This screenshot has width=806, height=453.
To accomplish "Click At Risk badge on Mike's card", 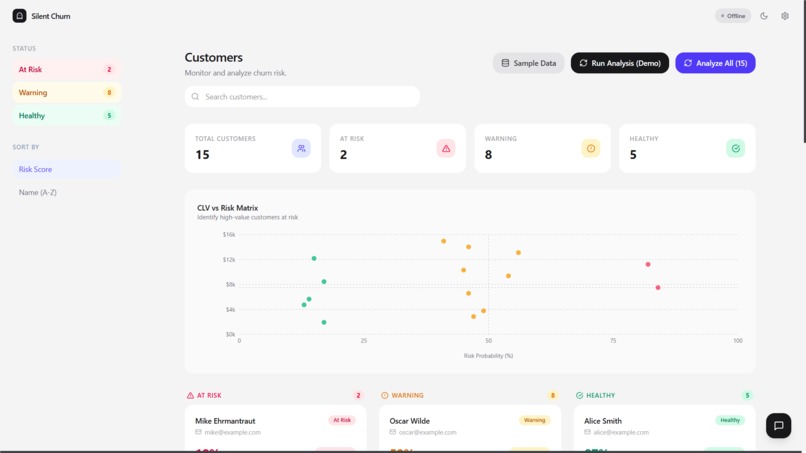I will click(342, 420).
